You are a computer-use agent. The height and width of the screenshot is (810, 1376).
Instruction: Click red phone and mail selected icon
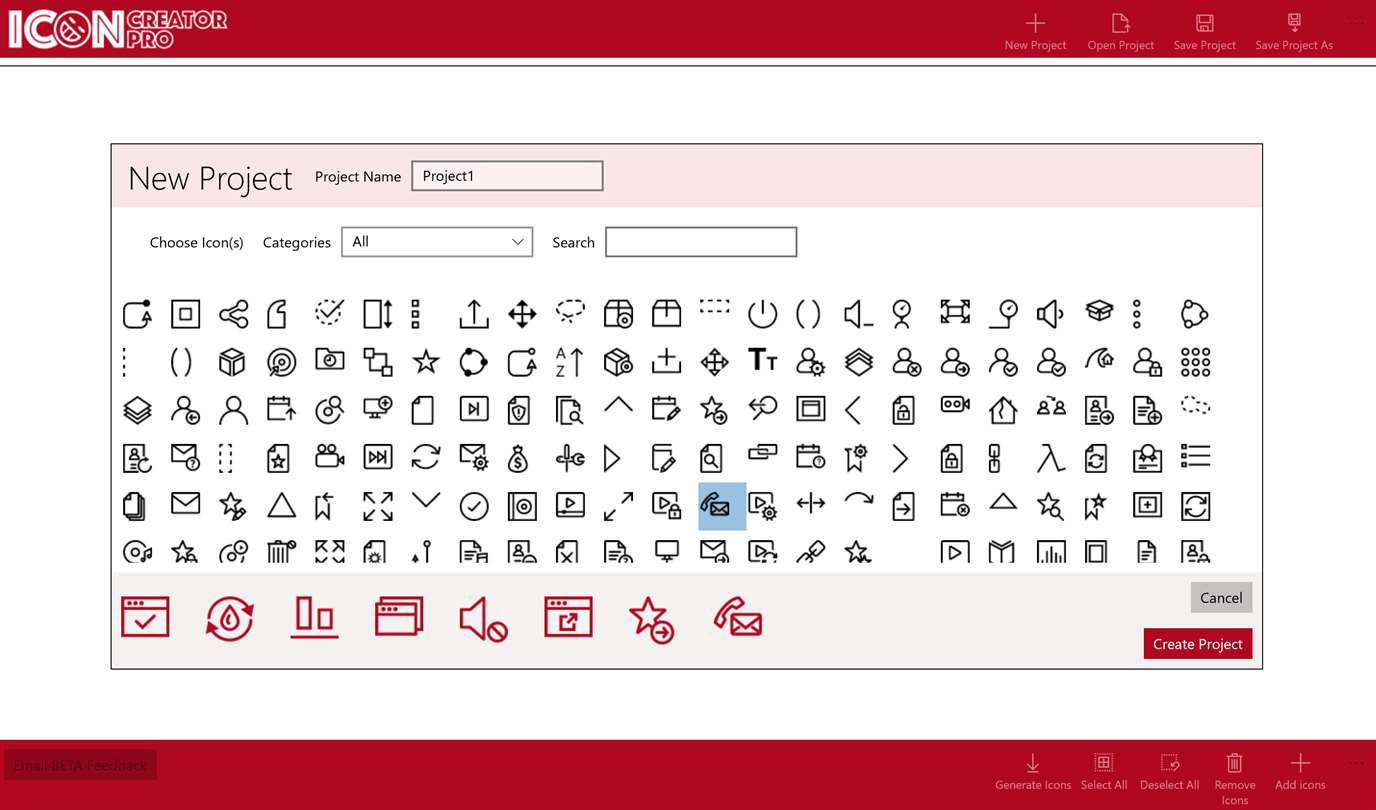738,617
